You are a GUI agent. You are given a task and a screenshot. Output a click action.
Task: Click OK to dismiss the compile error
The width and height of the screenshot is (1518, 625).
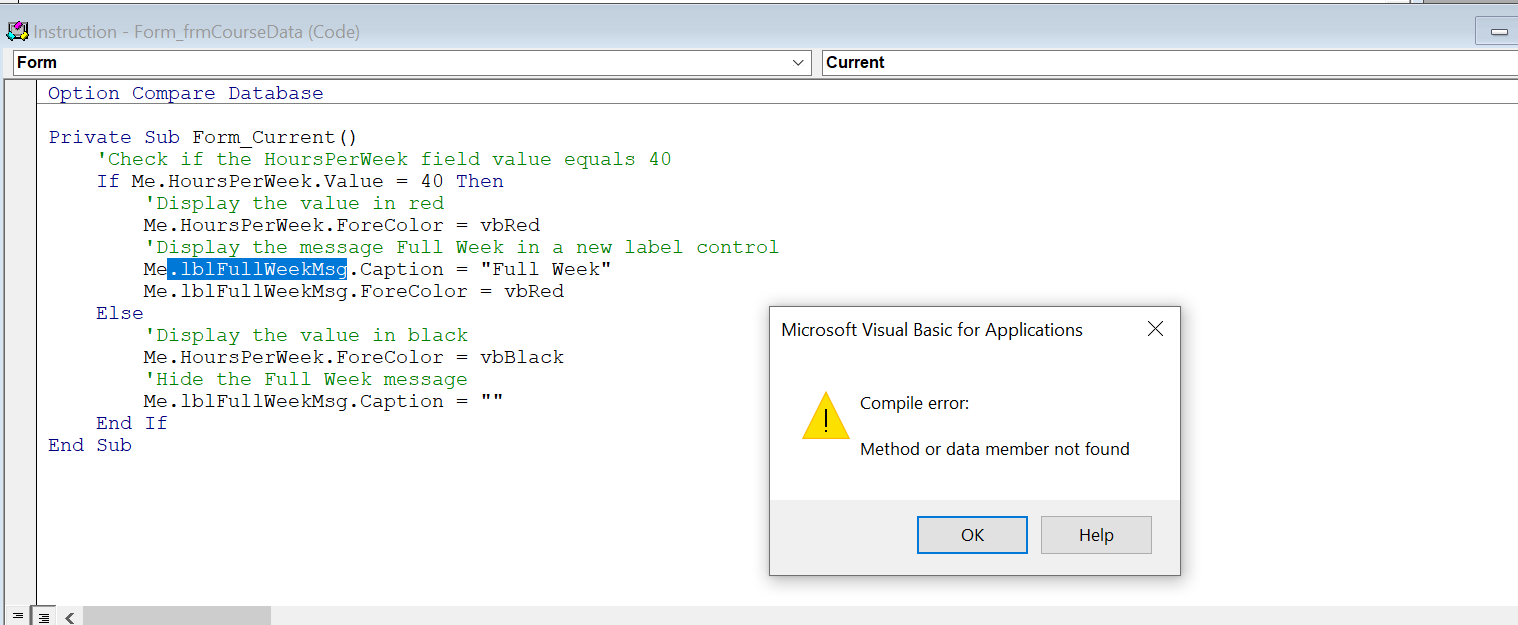[x=971, y=534]
